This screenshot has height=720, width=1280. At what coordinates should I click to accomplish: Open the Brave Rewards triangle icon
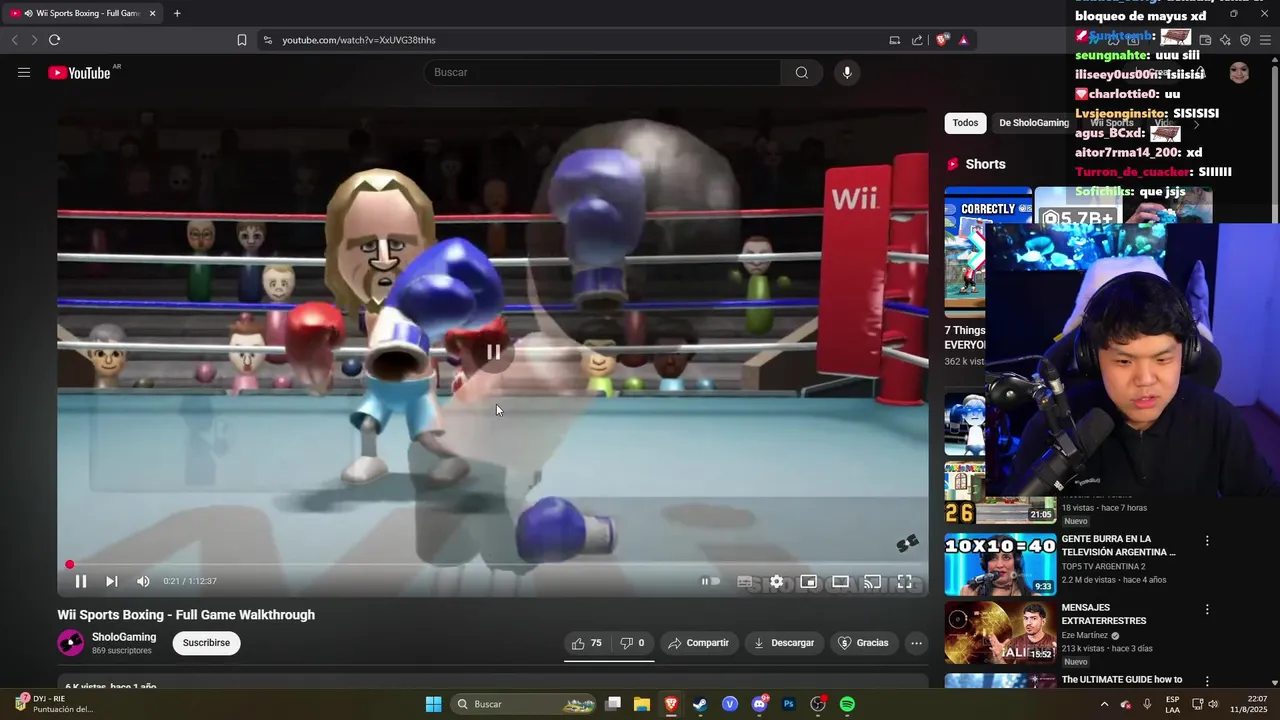(x=963, y=40)
